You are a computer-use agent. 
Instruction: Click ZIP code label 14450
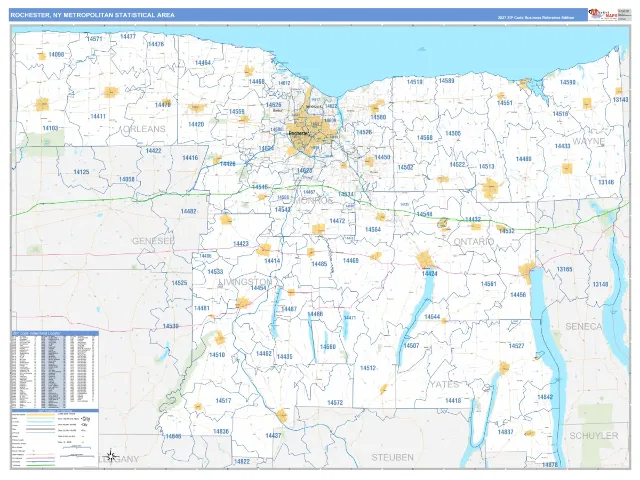point(382,157)
